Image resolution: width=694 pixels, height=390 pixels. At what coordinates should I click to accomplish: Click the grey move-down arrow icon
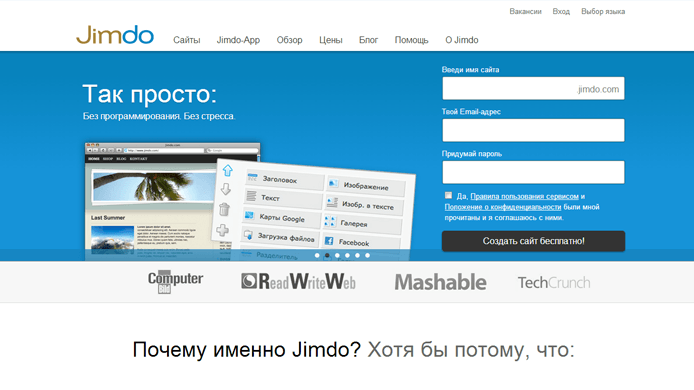tap(226, 189)
